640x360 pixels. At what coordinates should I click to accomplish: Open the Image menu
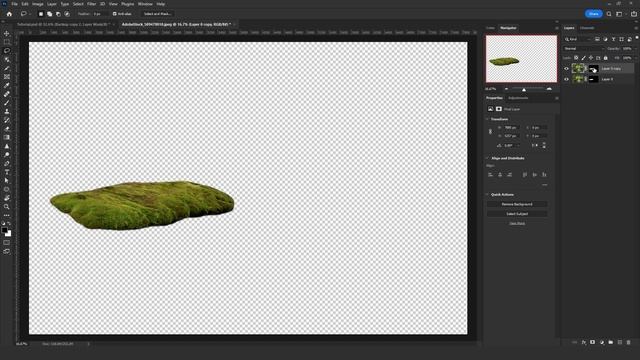pos(38,4)
